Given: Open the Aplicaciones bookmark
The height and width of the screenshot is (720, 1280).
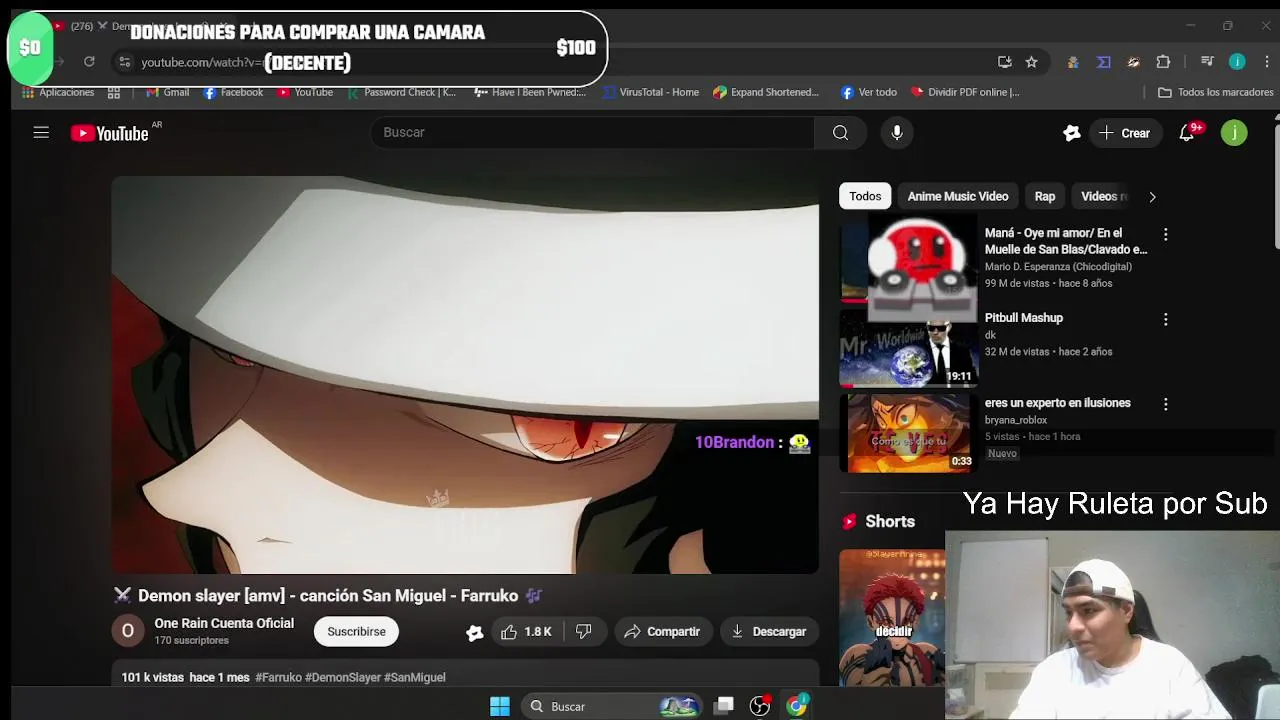Looking at the screenshot, I should click(x=58, y=92).
